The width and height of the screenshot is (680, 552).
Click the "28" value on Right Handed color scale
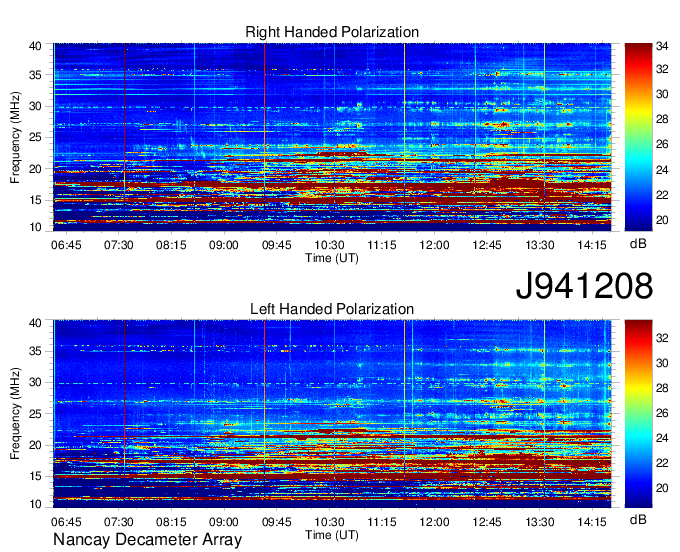pos(662,119)
